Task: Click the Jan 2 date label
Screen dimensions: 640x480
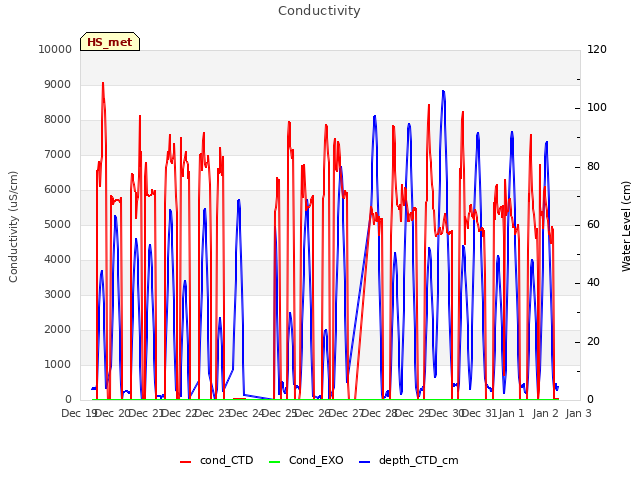Action: click(x=545, y=413)
